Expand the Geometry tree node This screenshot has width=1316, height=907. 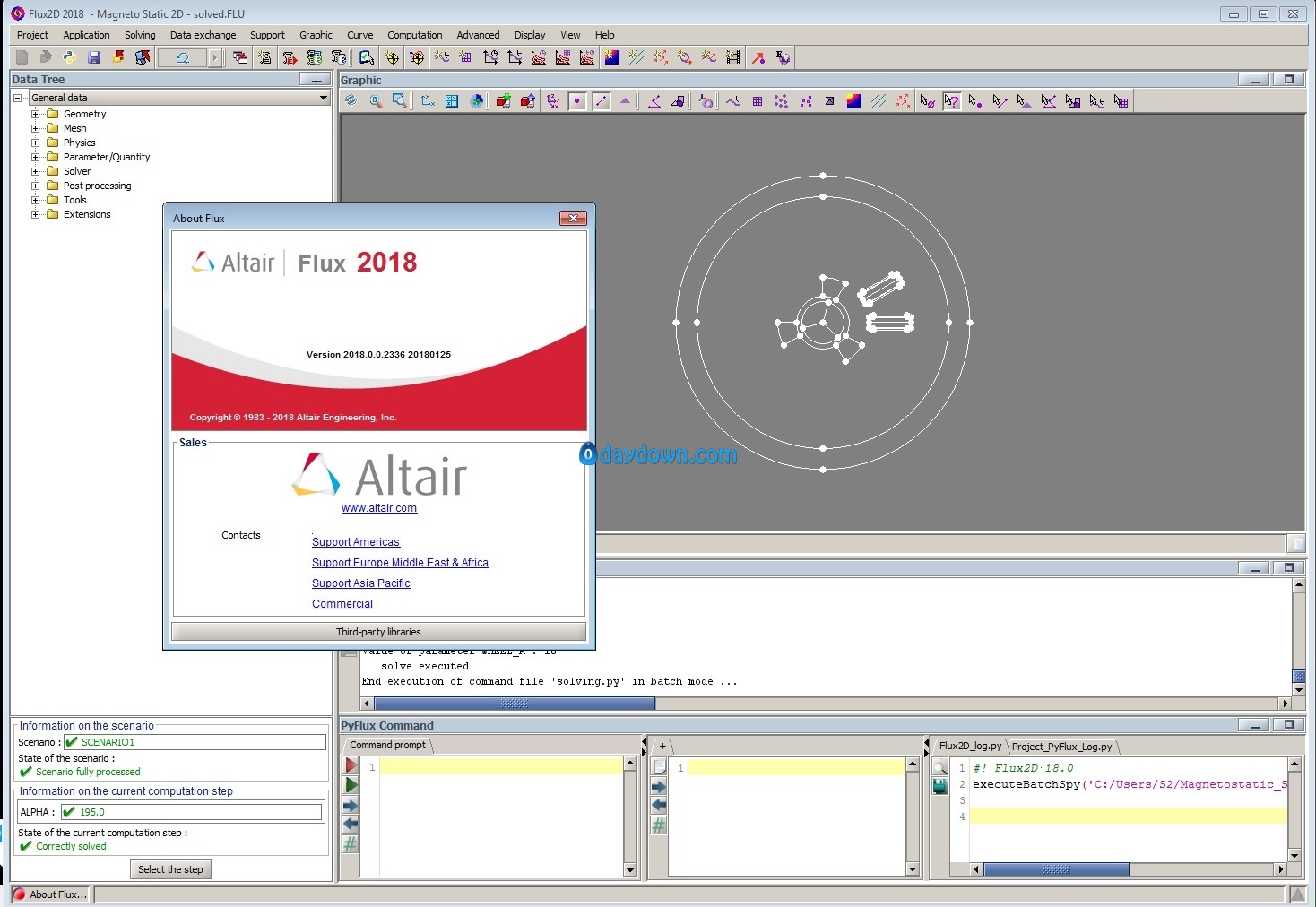pos(36,114)
